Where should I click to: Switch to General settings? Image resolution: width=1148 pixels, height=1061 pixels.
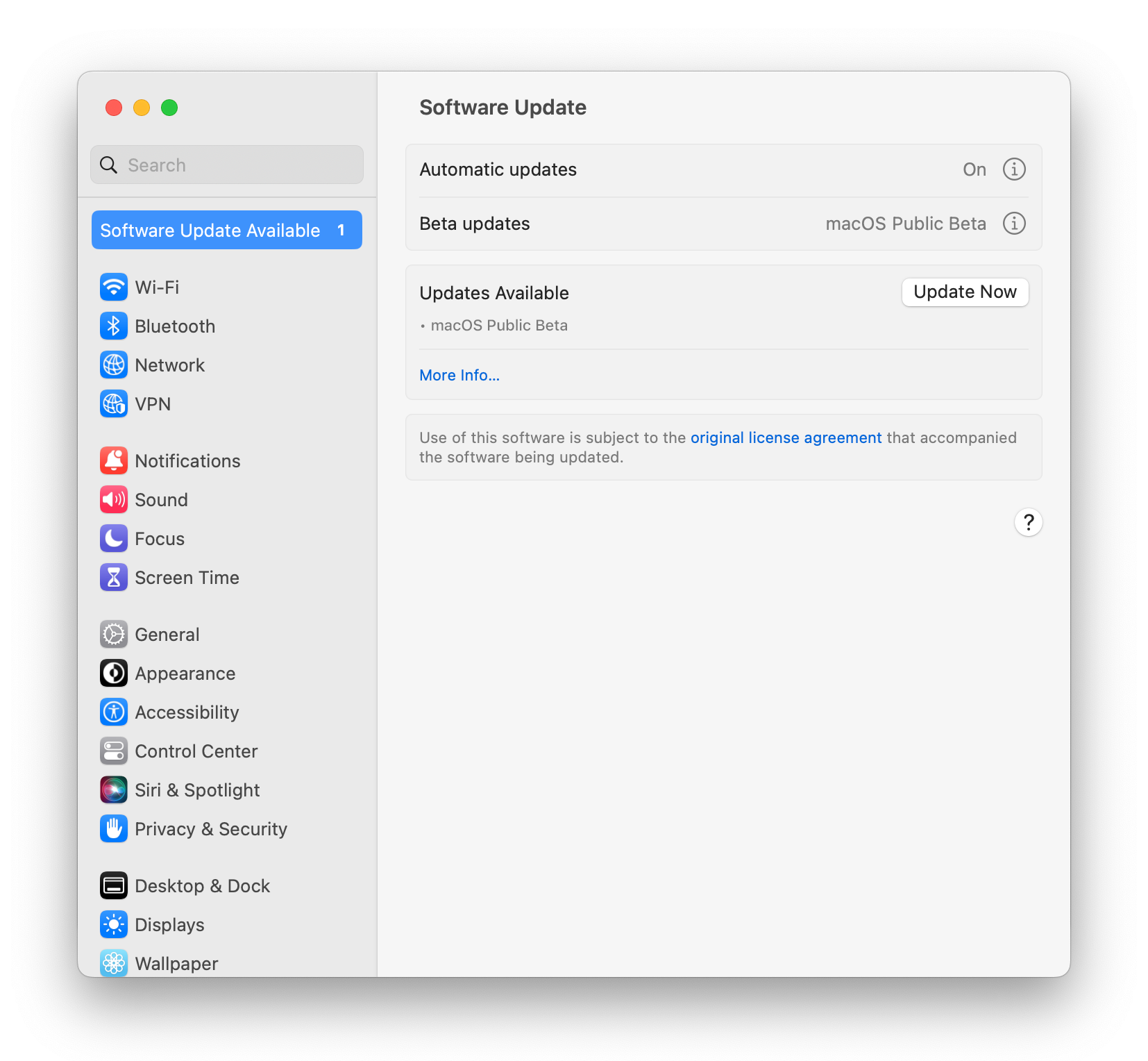point(167,634)
